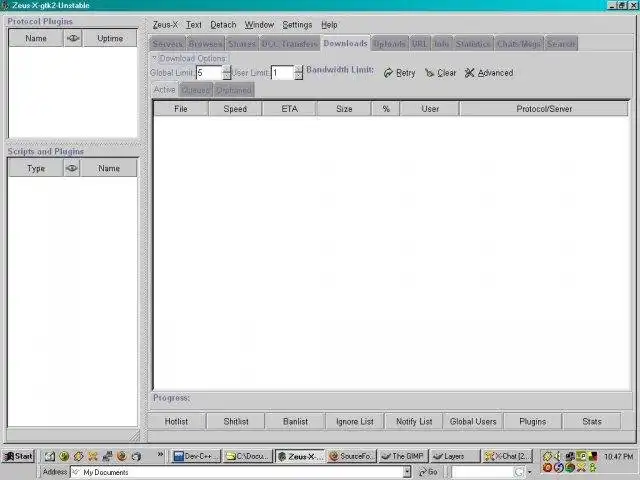
Task: Sort downloads by Speed column
Action: pyautogui.click(x=235, y=109)
